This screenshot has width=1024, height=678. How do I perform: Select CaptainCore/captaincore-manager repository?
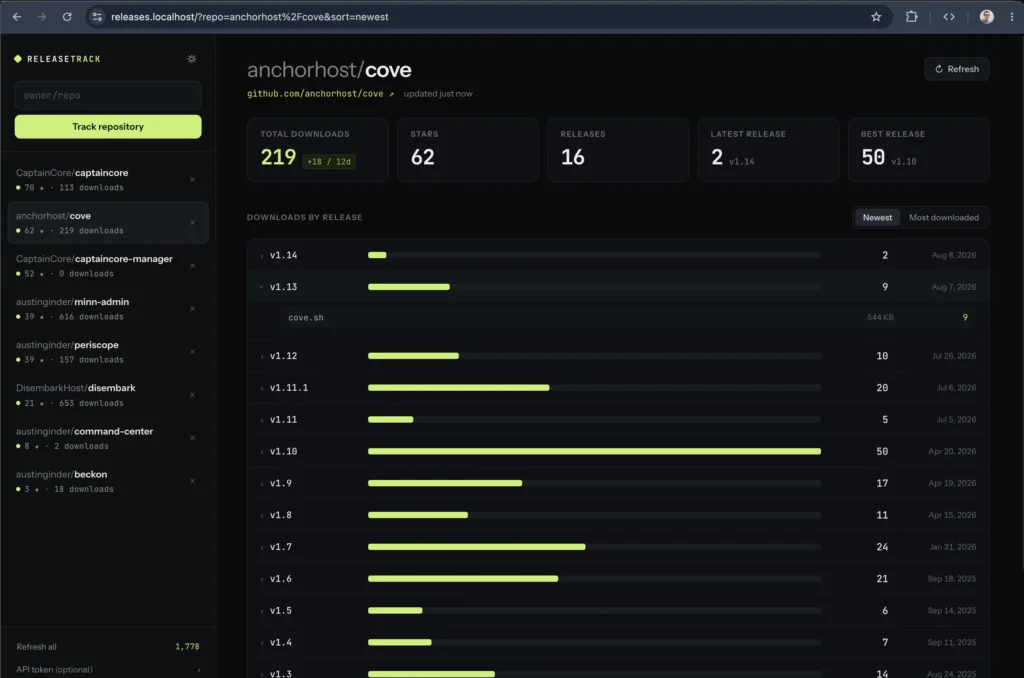pyautogui.click(x=108, y=266)
